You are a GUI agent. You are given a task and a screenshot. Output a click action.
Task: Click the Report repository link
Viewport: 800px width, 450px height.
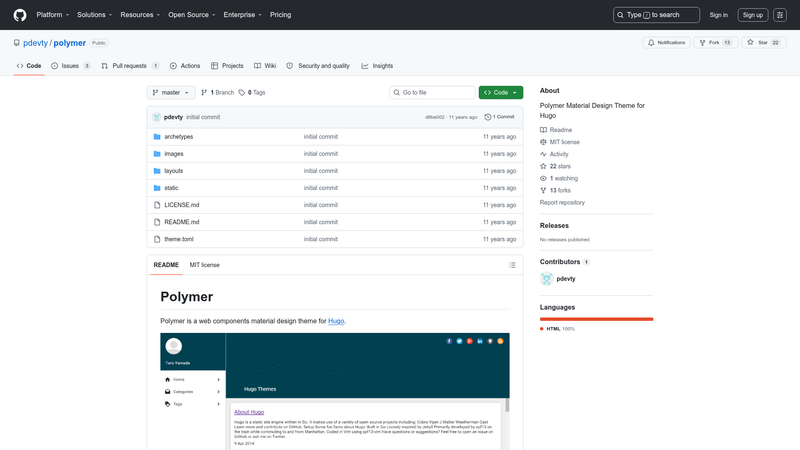(562, 203)
